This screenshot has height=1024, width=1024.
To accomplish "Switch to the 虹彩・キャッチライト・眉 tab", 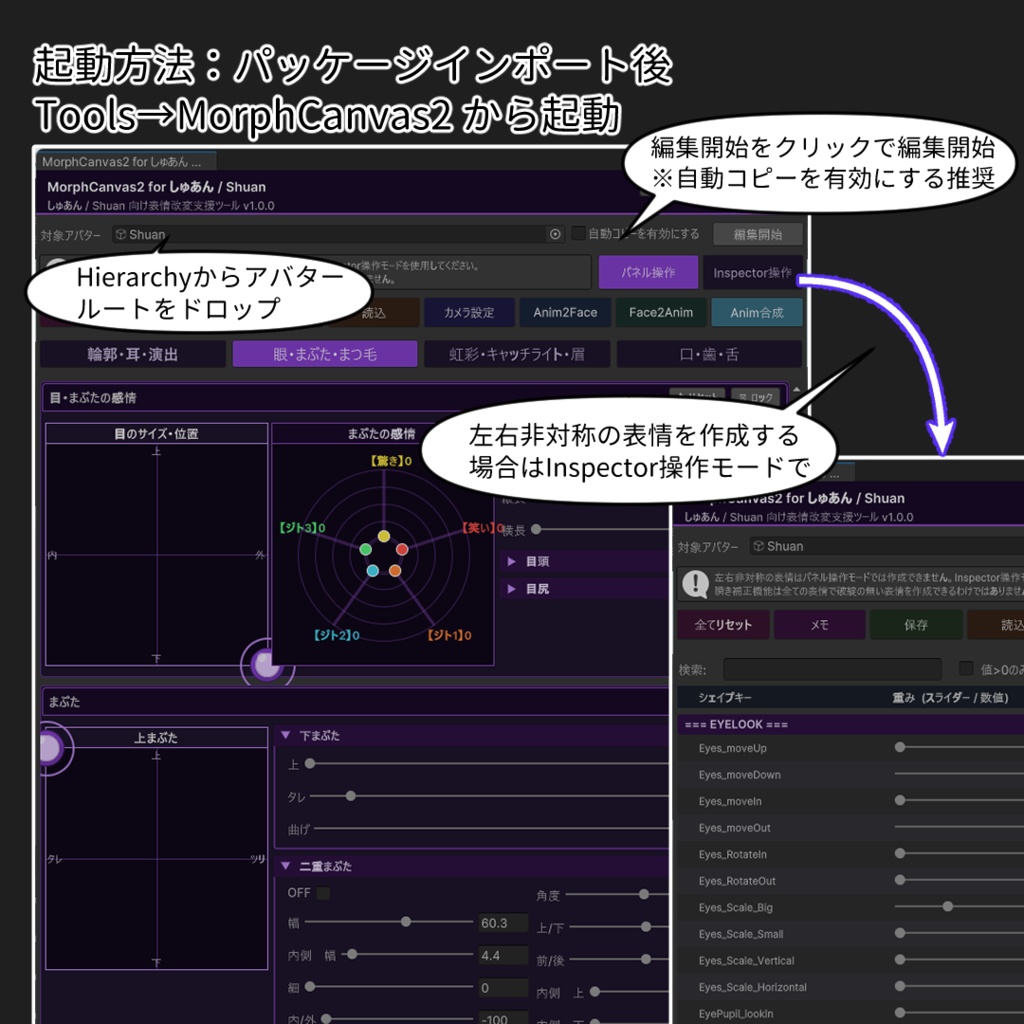I will pyautogui.click(x=517, y=354).
